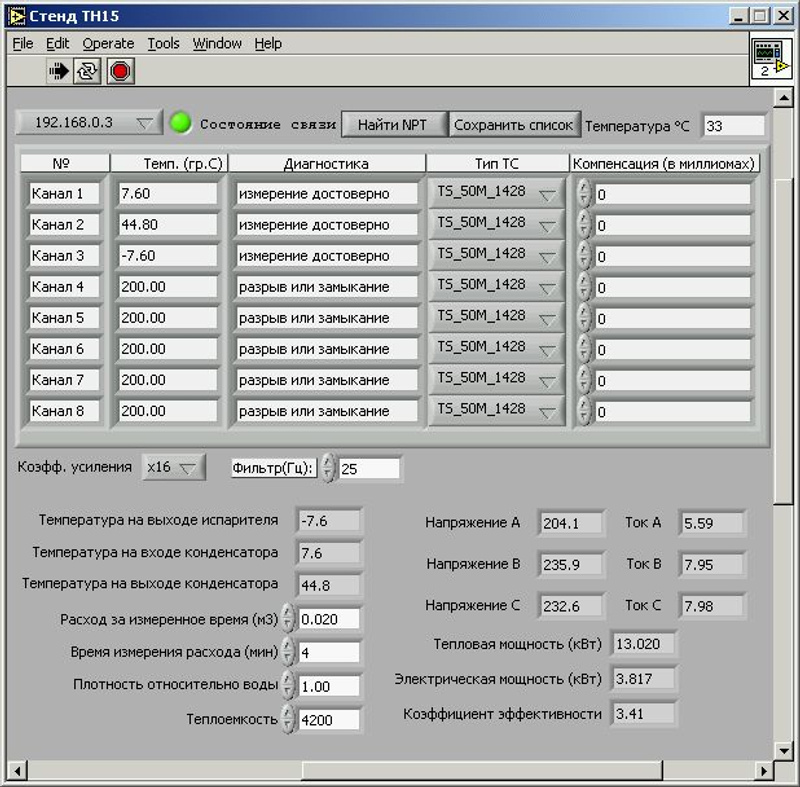Click the green connection status LED
Viewport: 800px width, 787px height.
click(181, 123)
